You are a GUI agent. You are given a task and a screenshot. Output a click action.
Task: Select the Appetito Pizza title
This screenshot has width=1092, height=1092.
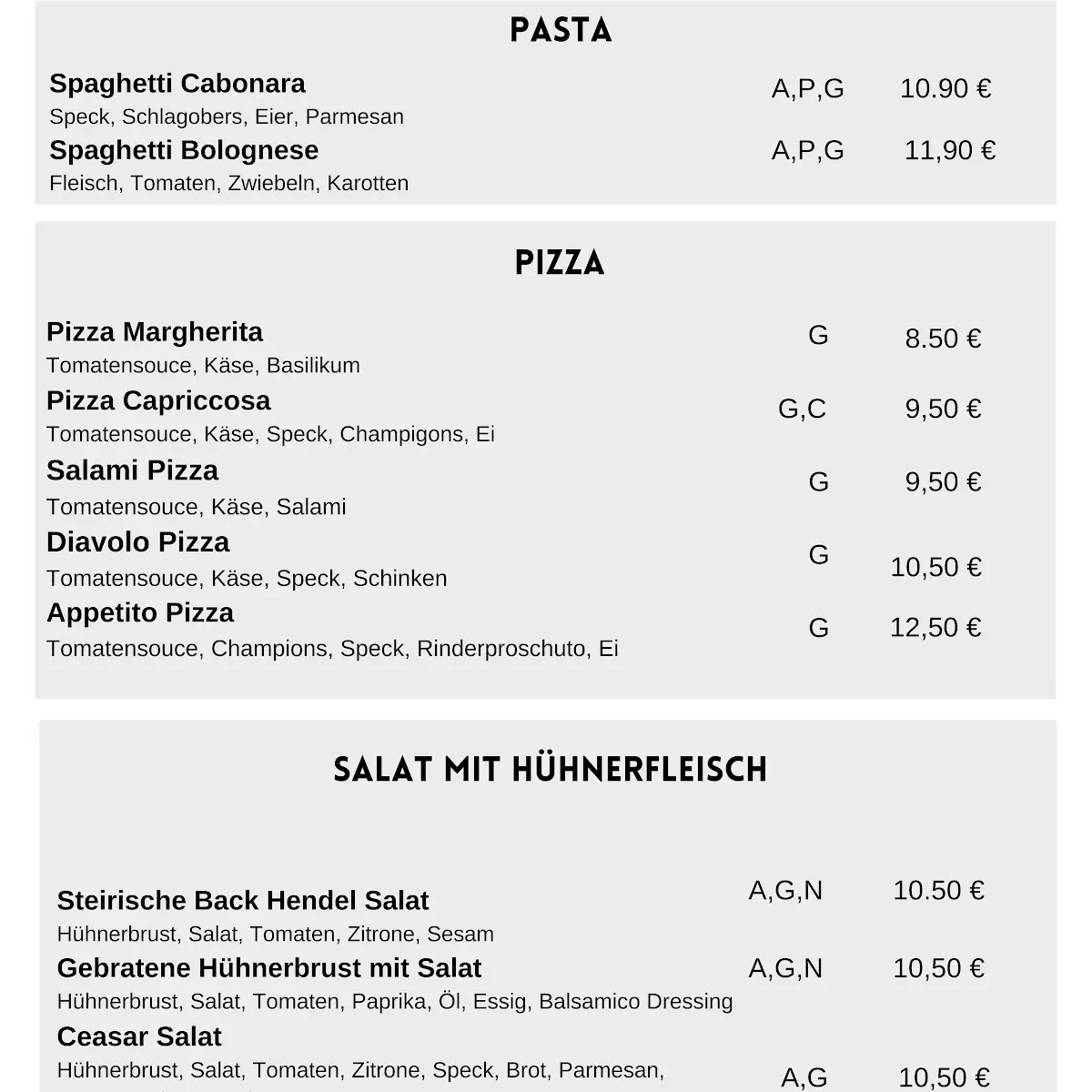pos(140,613)
